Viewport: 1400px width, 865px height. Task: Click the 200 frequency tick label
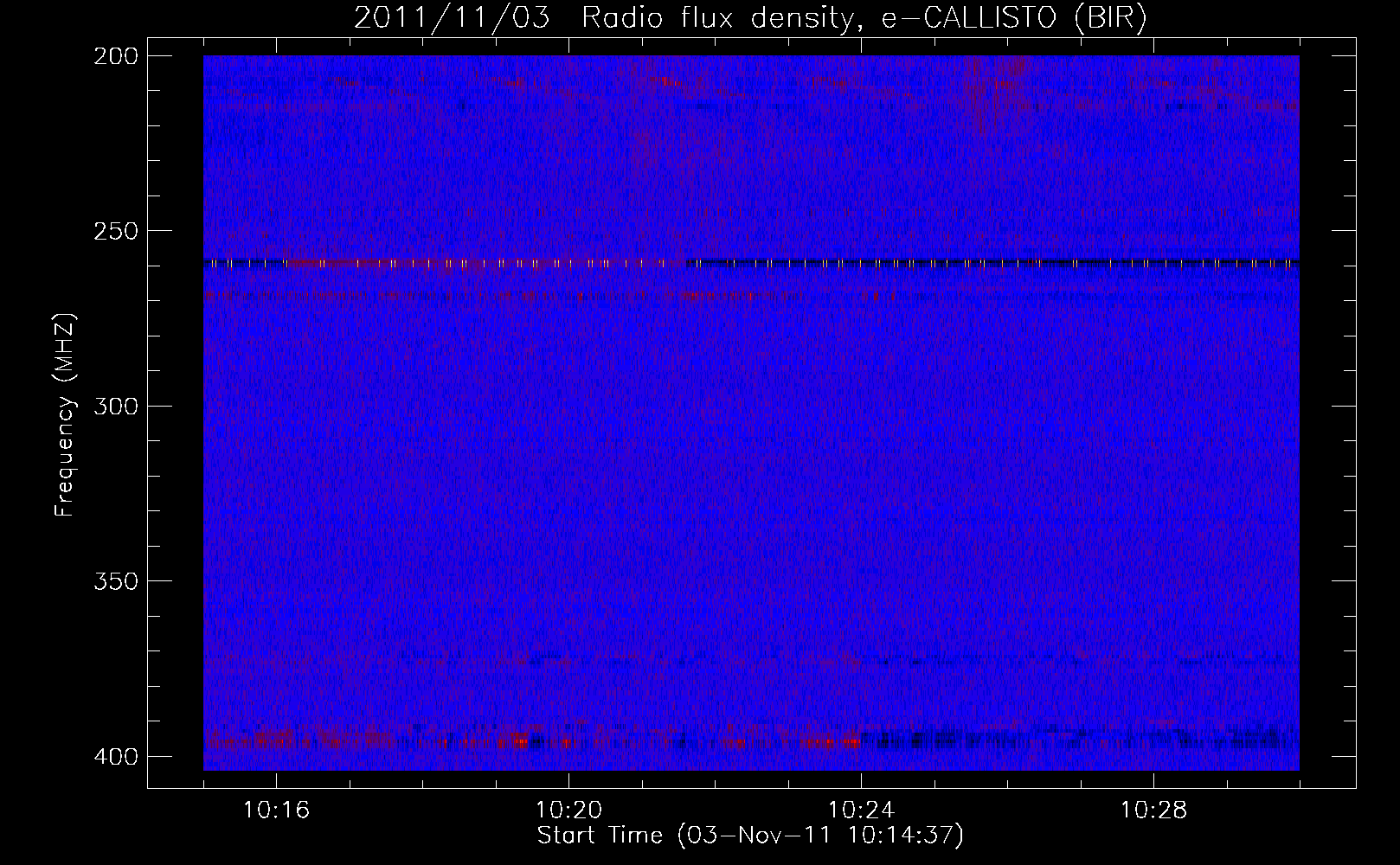[x=115, y=56]
